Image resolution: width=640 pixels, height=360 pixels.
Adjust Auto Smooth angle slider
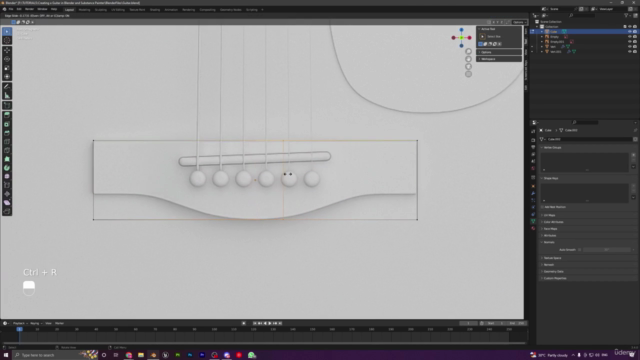point(607,250)
